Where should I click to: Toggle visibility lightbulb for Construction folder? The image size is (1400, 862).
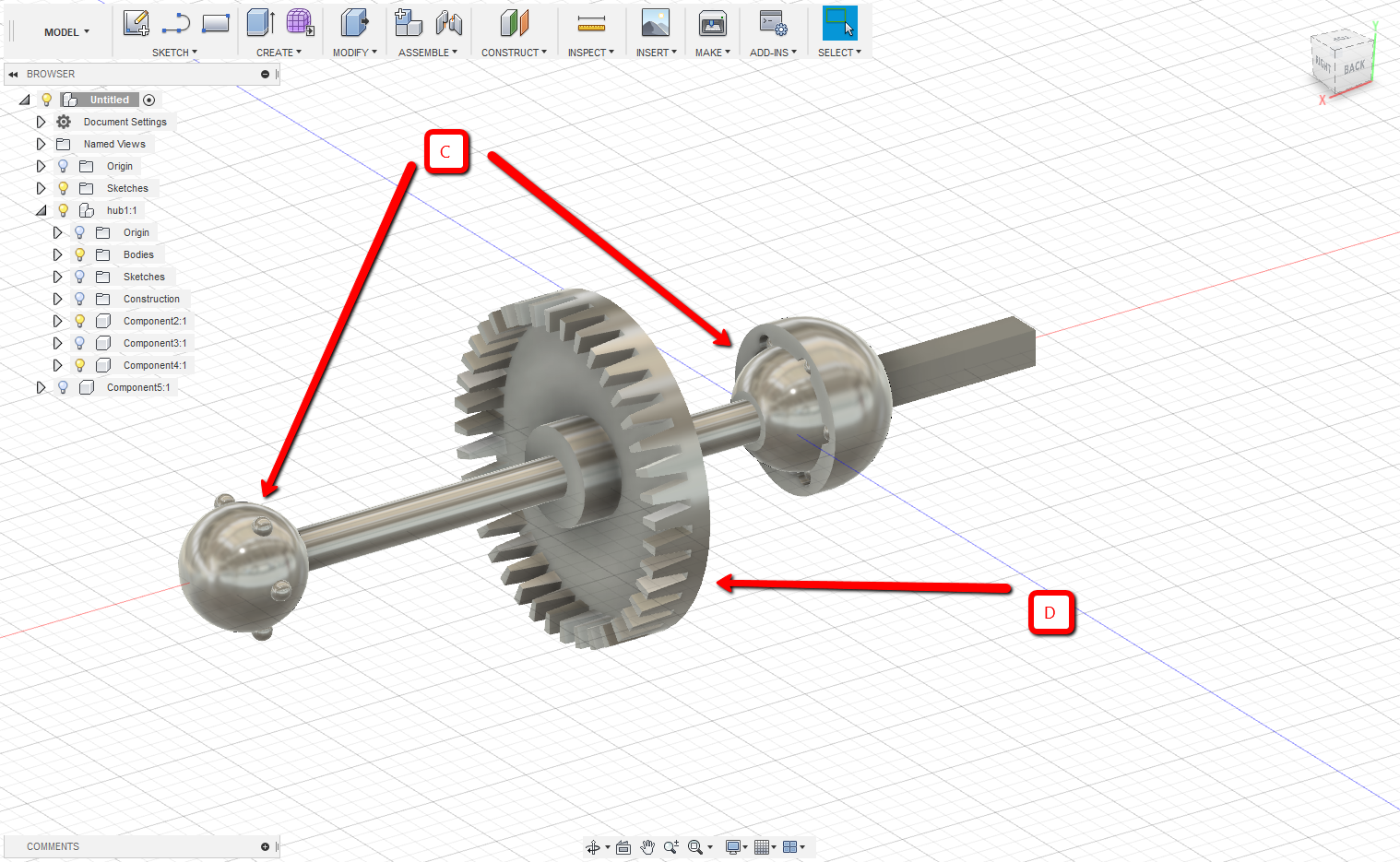[79, 299]
